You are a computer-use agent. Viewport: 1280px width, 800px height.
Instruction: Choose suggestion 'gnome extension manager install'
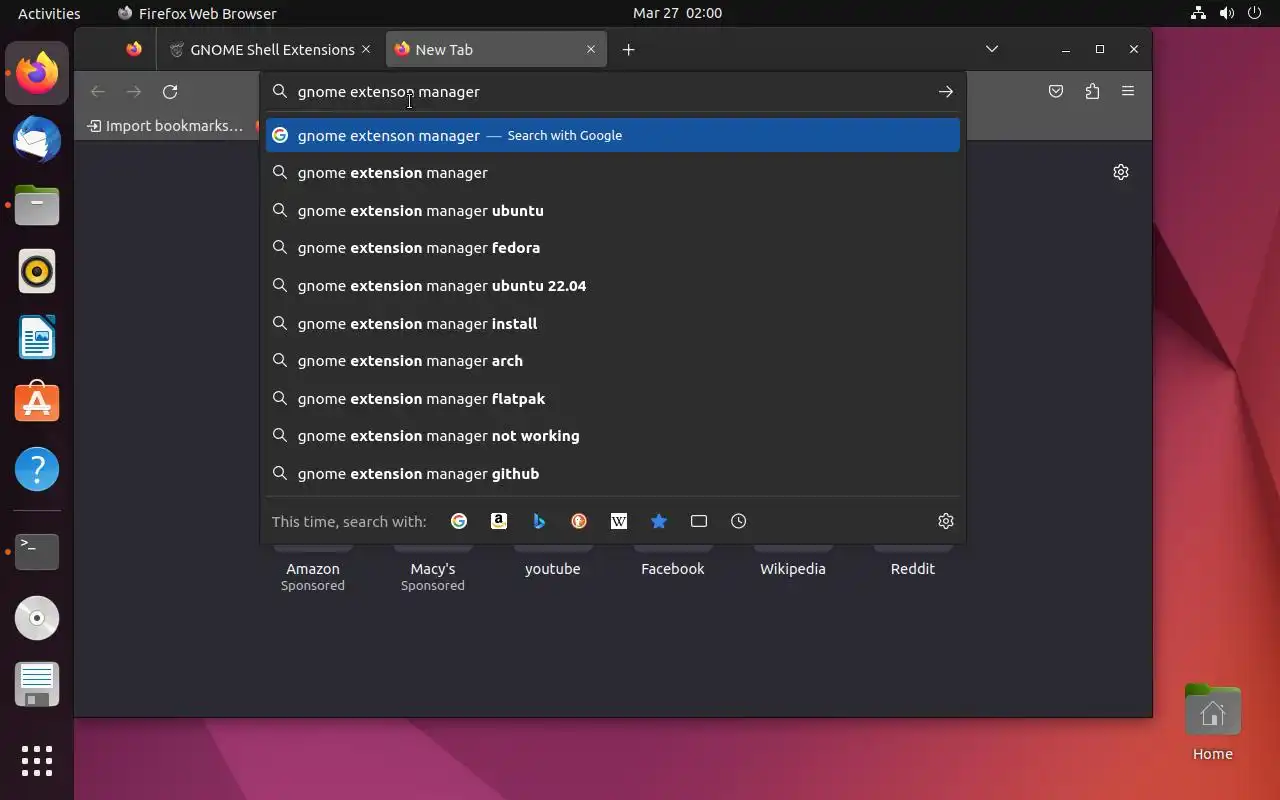click(x=612, y=324)
